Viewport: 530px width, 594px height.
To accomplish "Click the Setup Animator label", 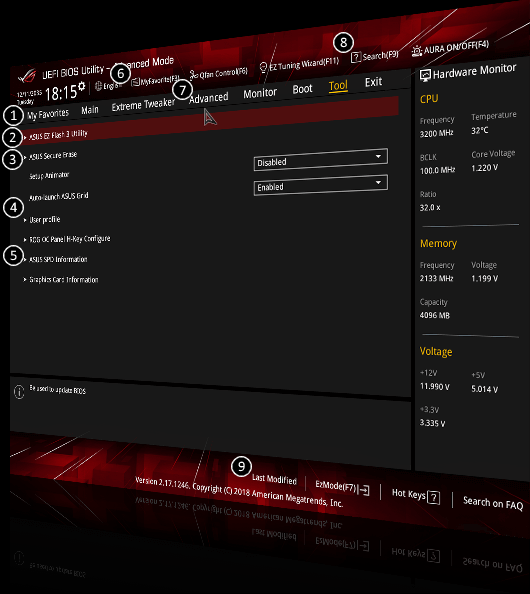I will click(49, 175).
